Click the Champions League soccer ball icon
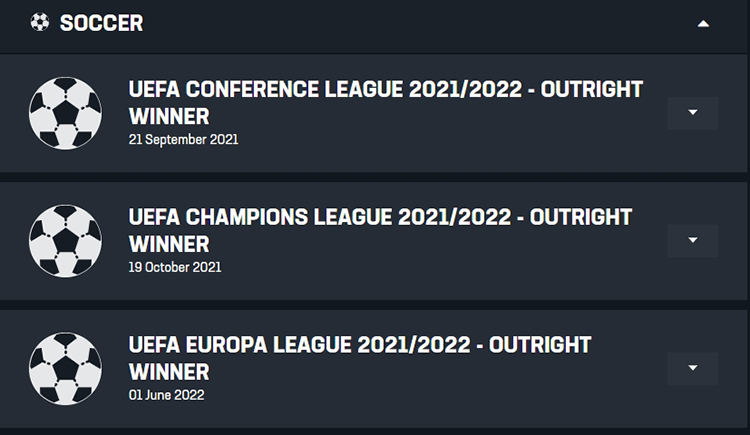This screenshot has width=750, height=435. click(65, 241)
